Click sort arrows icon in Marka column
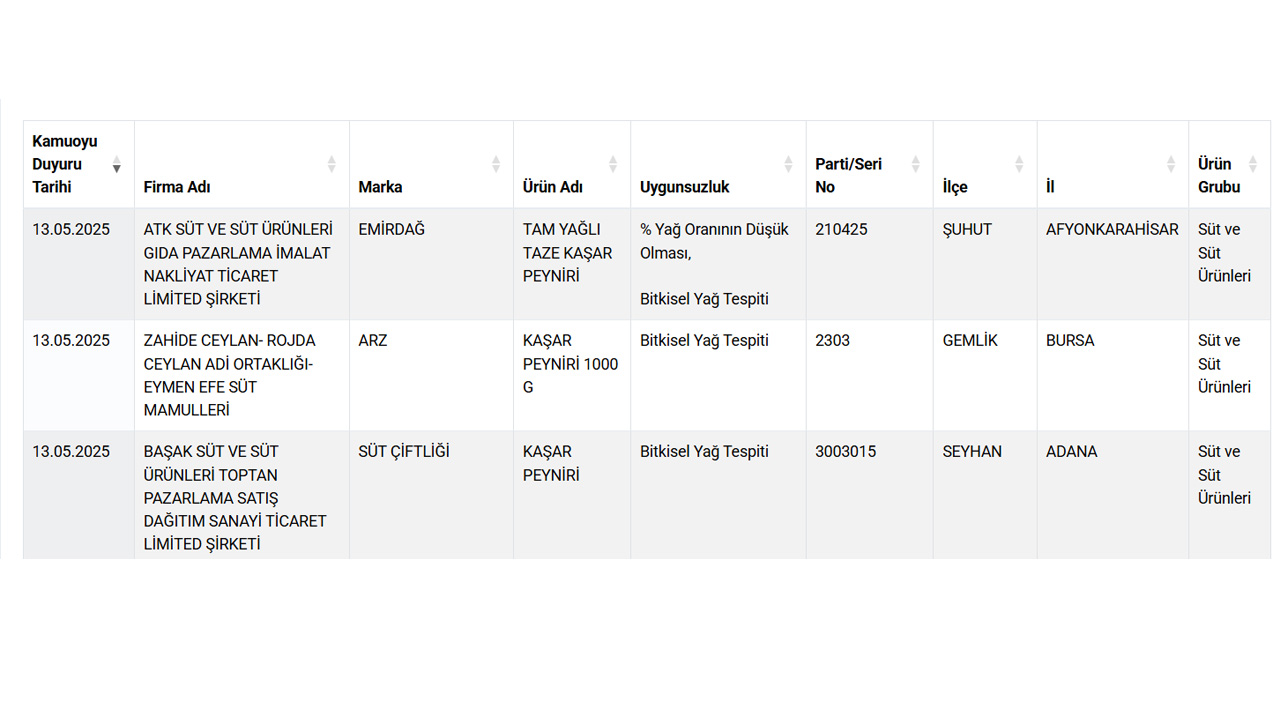 496,164
